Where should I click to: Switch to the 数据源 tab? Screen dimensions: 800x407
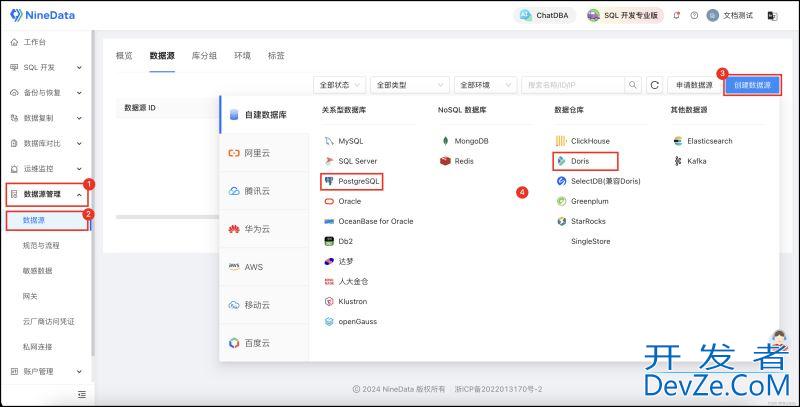click(162, 56)
